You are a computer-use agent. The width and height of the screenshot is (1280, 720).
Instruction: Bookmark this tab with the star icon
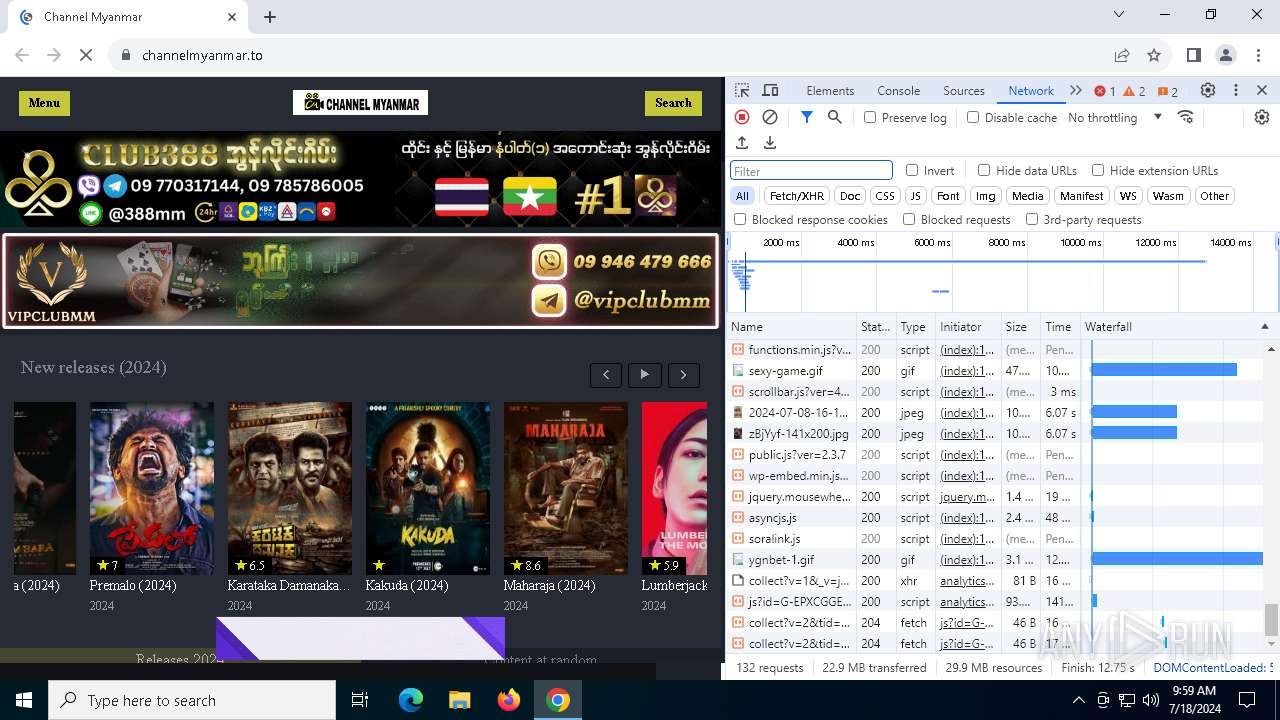[1154, 55]
